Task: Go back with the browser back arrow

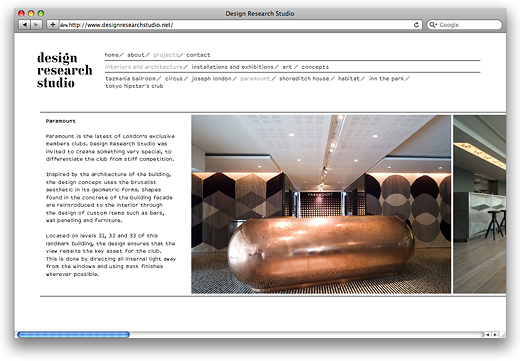Action: click(24, 25)
